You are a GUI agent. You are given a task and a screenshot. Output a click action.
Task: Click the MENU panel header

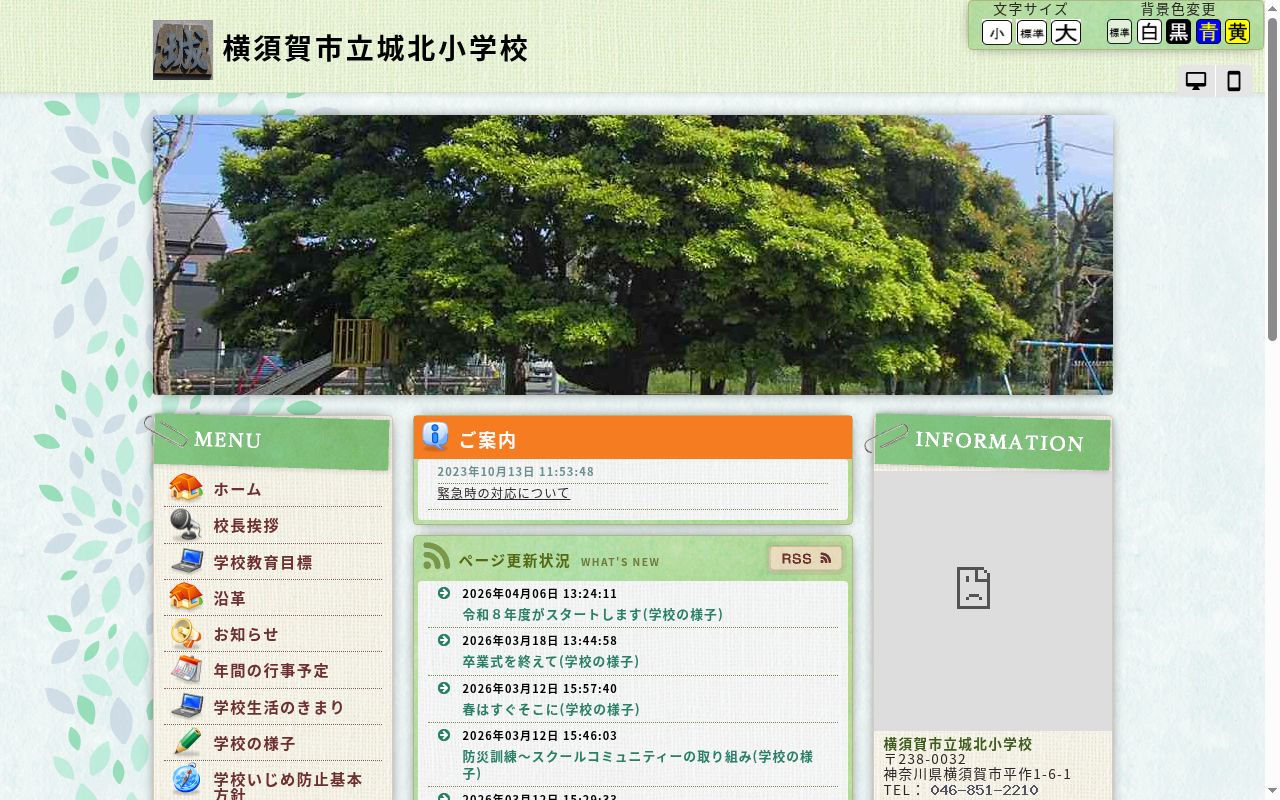tap(271, 441)
